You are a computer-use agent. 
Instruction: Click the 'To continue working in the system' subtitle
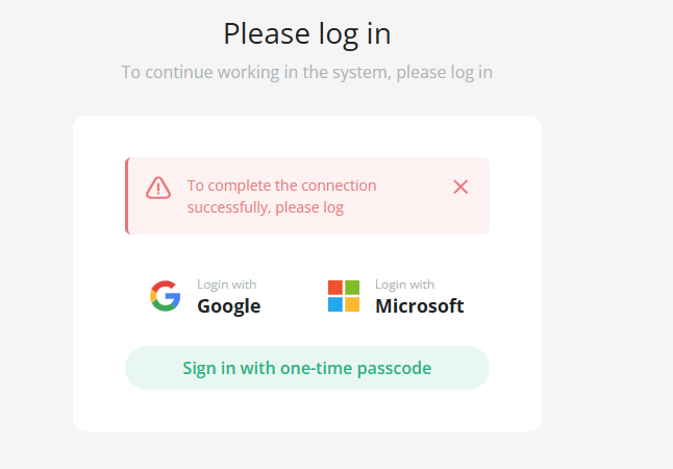[x=307, y=72]
